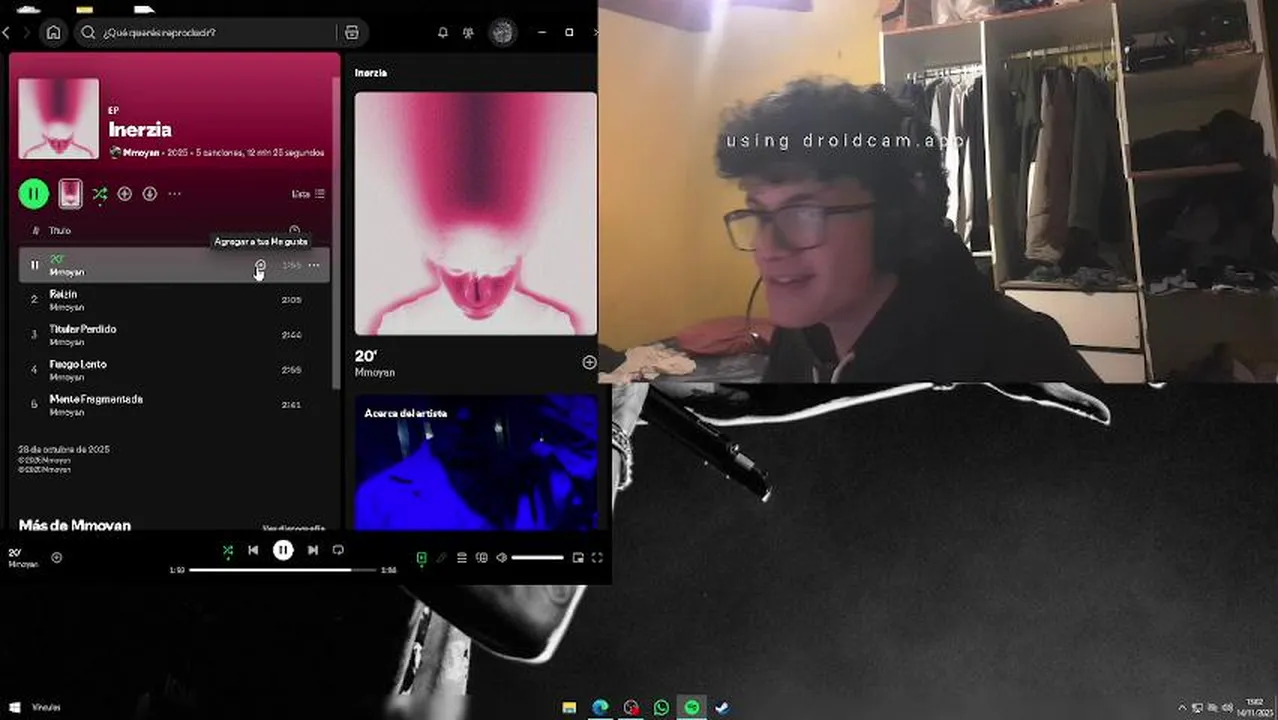The image size is (1278, 720).
Task: Toggle shuffle in the bottom player bar
Action: point(227,550)
